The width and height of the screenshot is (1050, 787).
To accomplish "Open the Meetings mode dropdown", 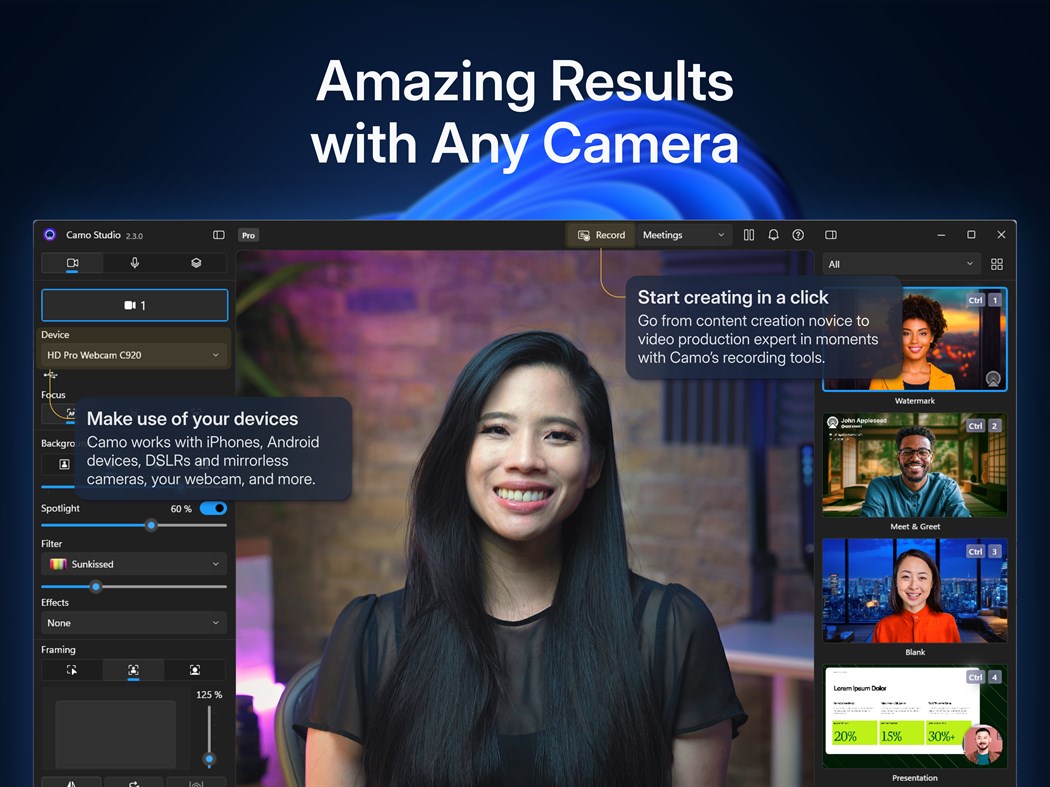I will [684, 235].
